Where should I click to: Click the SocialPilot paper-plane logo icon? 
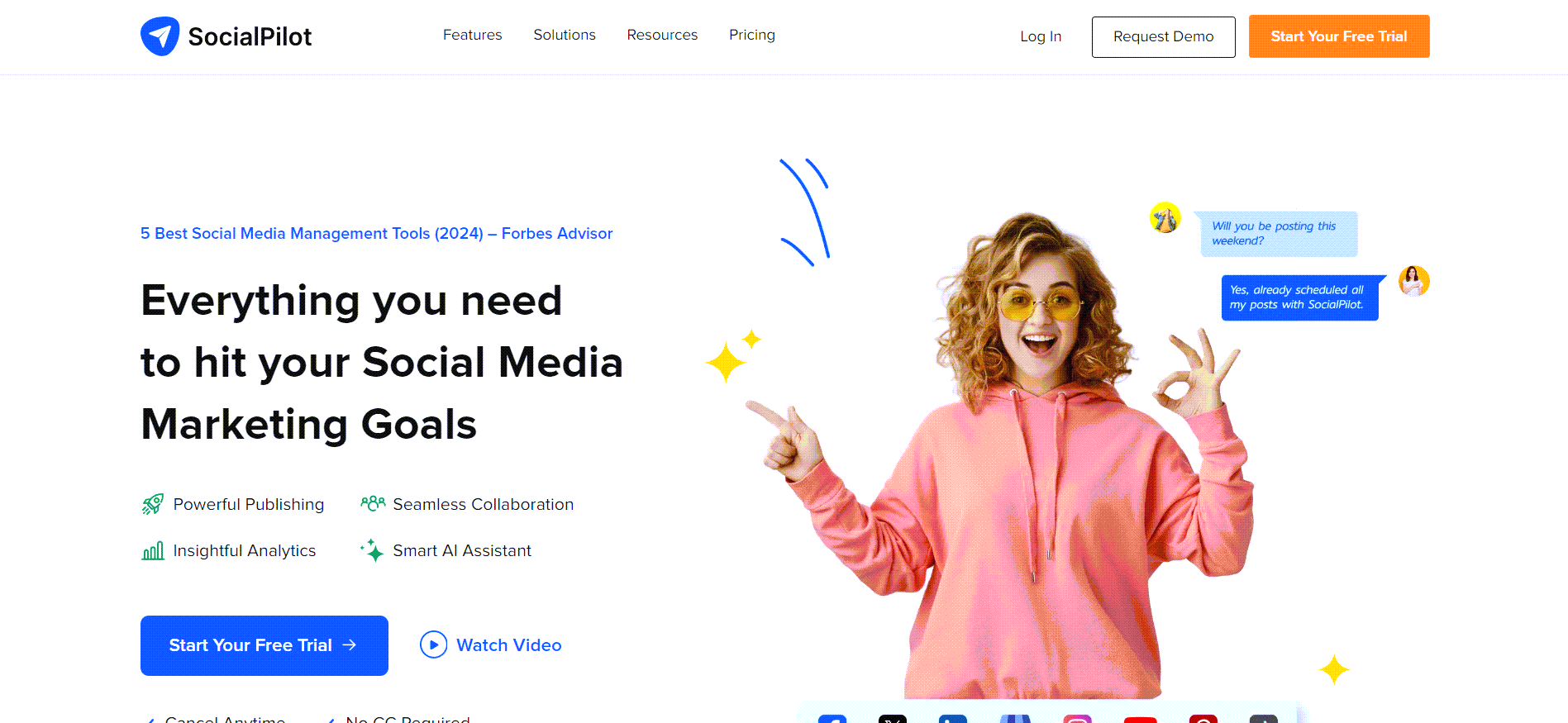(x=160, y=36)
